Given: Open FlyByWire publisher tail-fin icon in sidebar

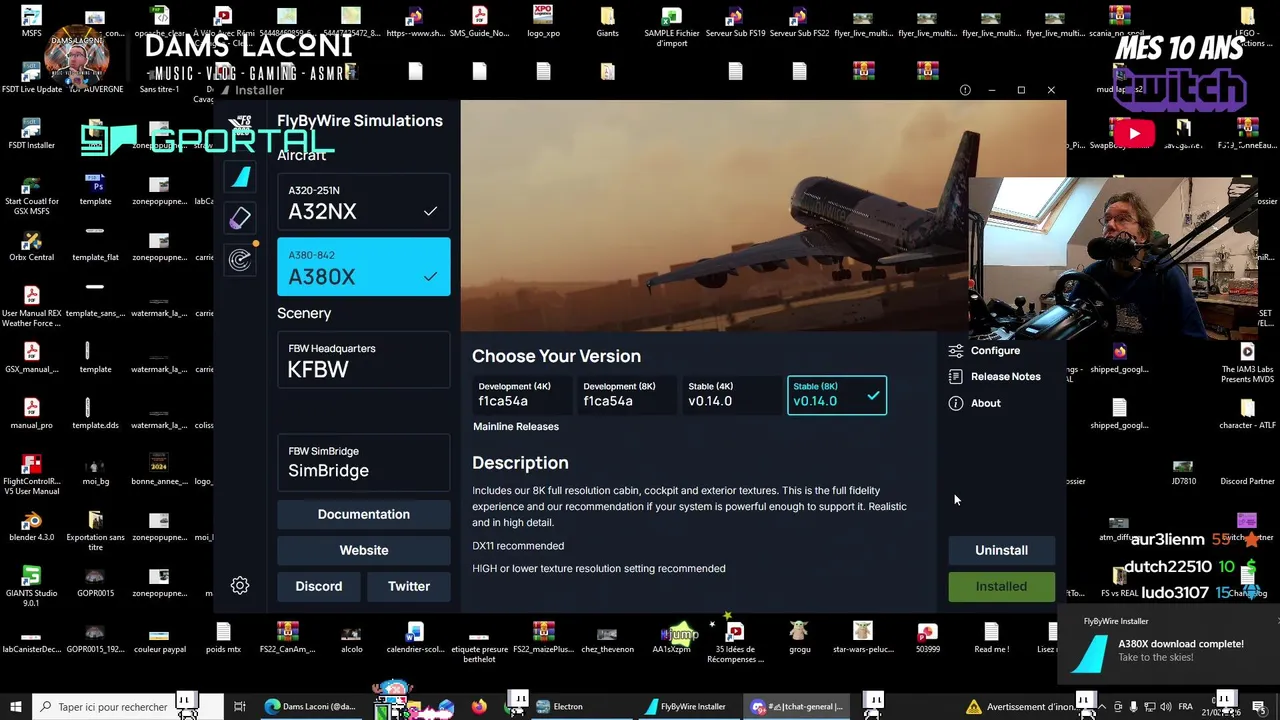Looking at the screenshot, I should click(240, 178).
